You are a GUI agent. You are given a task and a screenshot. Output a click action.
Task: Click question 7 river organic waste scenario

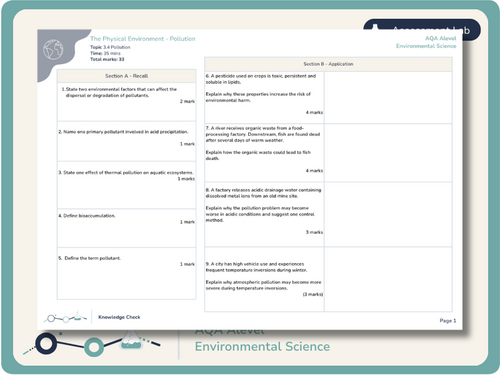coord(263,134)
